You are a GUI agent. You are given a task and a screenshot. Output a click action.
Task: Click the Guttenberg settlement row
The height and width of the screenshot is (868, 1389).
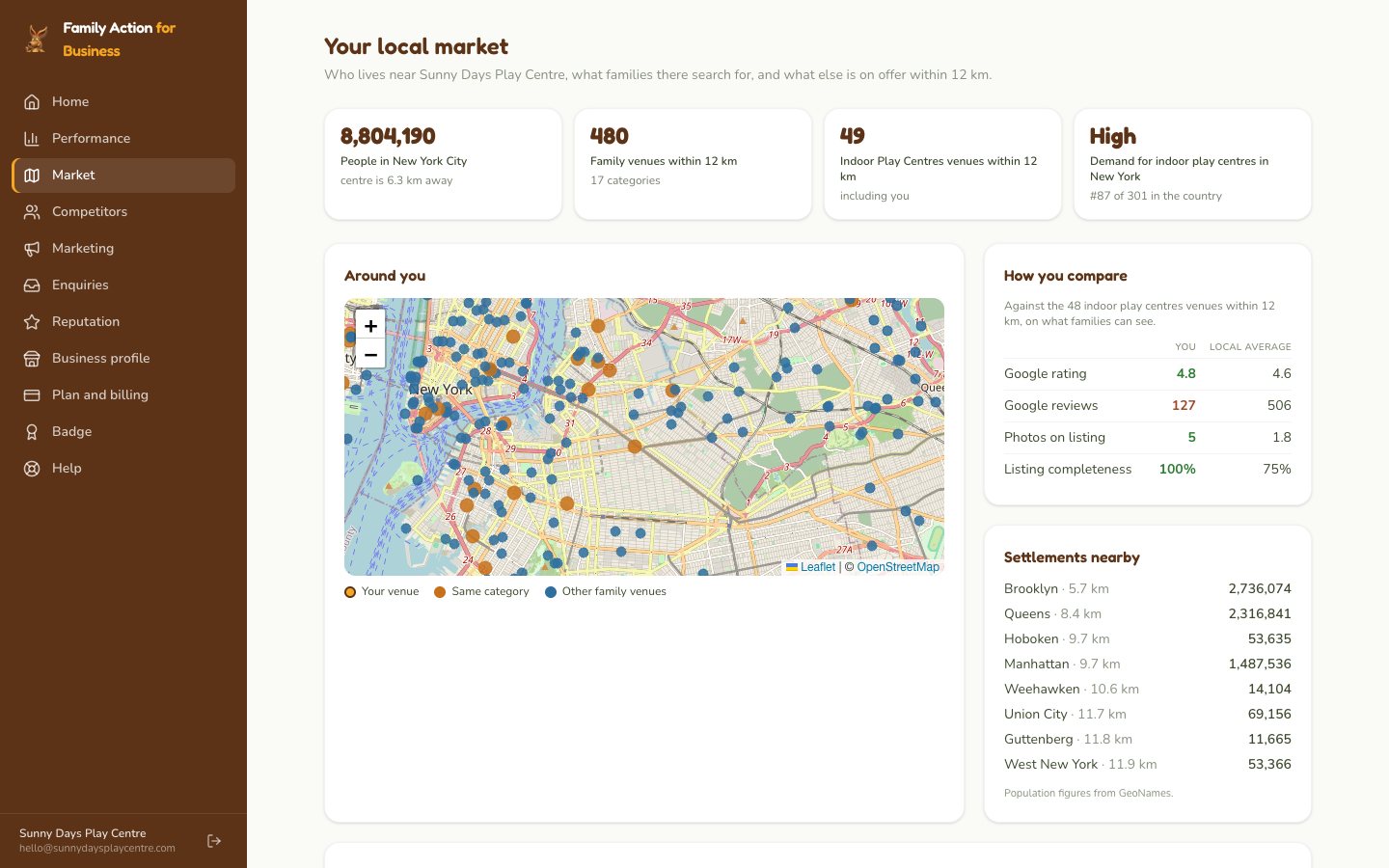coord(1148,739)
